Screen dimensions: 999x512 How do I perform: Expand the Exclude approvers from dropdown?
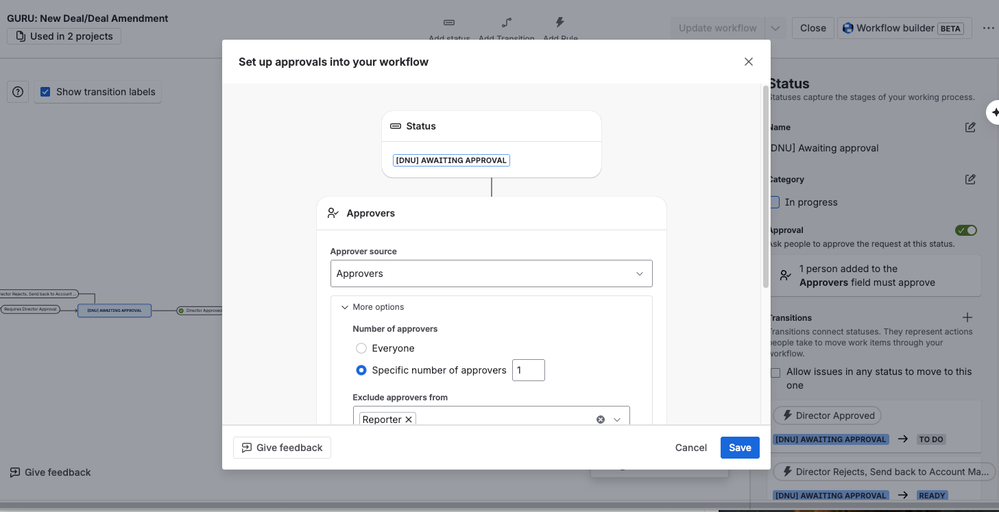tap(617, 420)
